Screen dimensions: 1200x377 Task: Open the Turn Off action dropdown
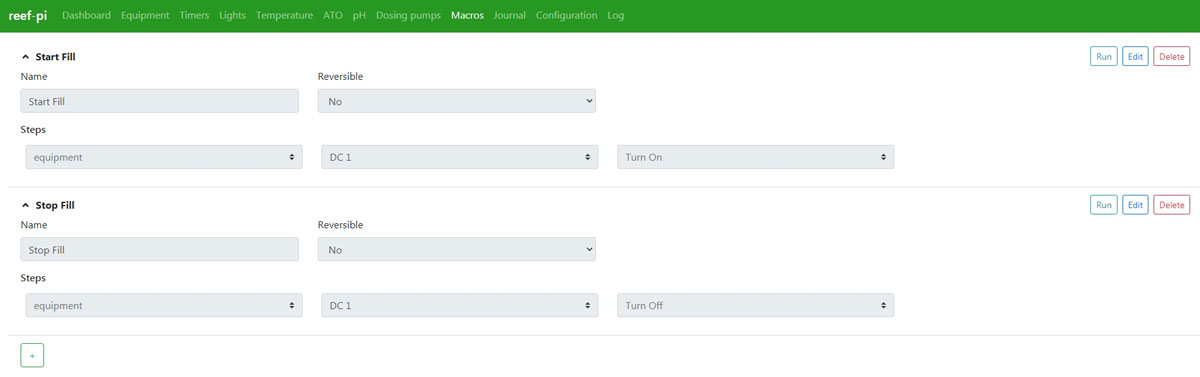click(x=756, y=305)
